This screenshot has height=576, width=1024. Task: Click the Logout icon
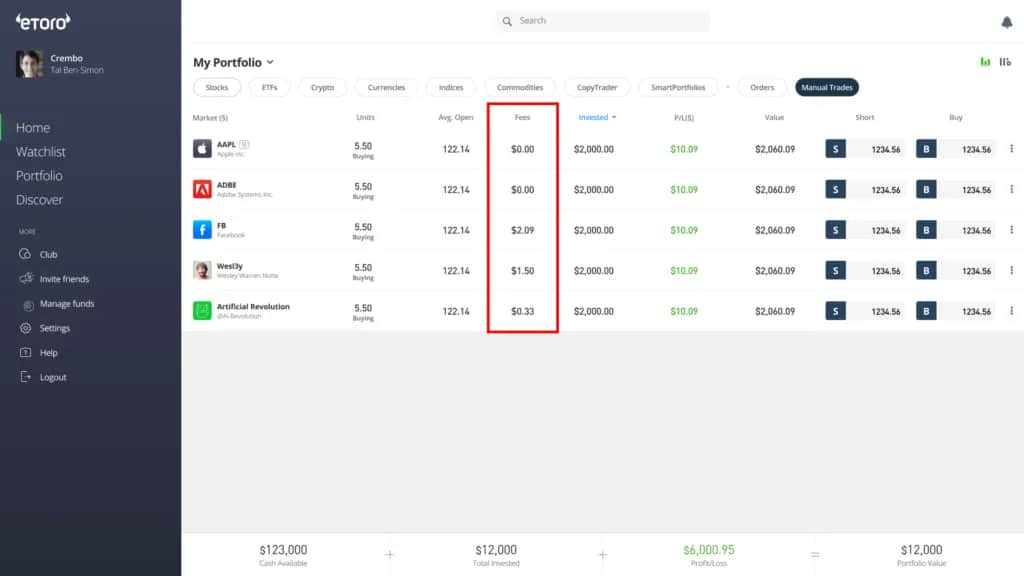point(22,377)
